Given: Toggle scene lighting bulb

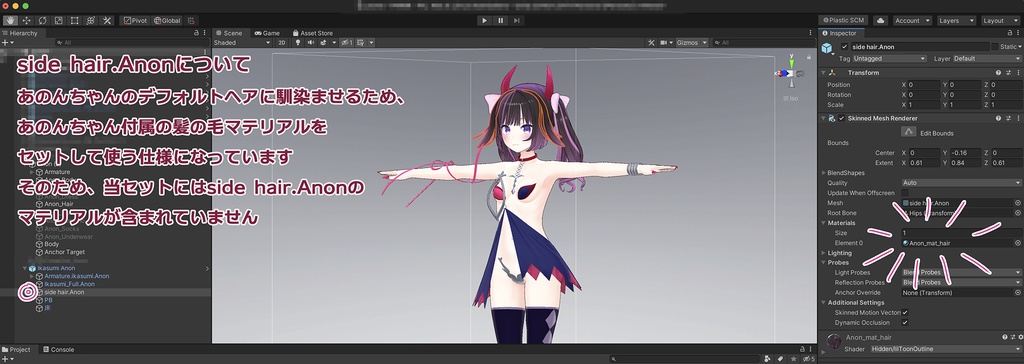Looking at the screenshot, I should (298, 42).
